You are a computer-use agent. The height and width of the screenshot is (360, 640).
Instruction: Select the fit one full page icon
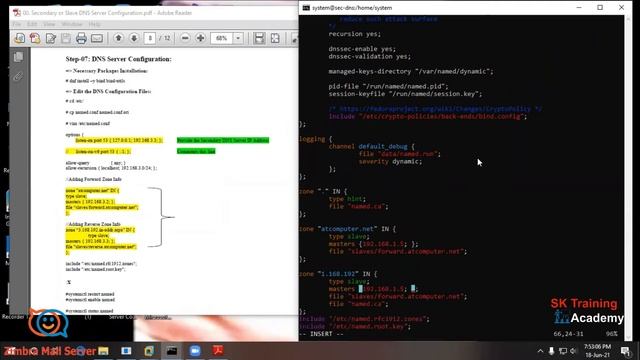[x=275, y=38]
